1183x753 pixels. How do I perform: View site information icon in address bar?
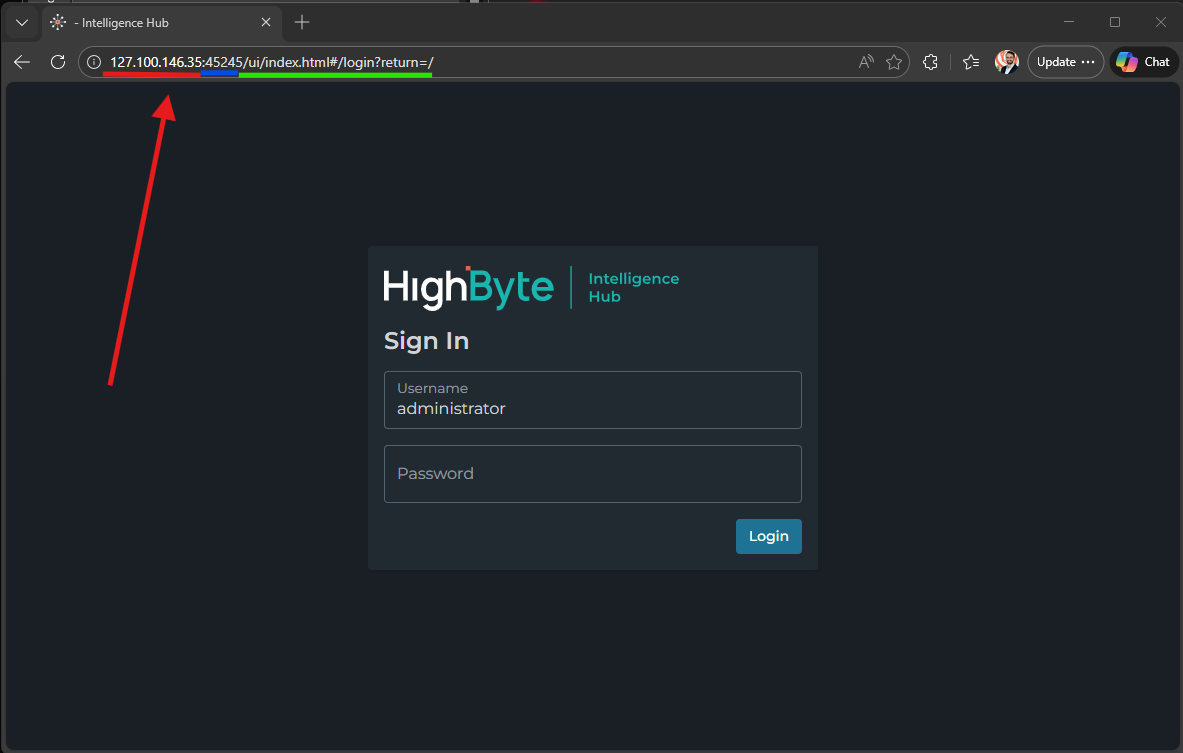(94, 62)
